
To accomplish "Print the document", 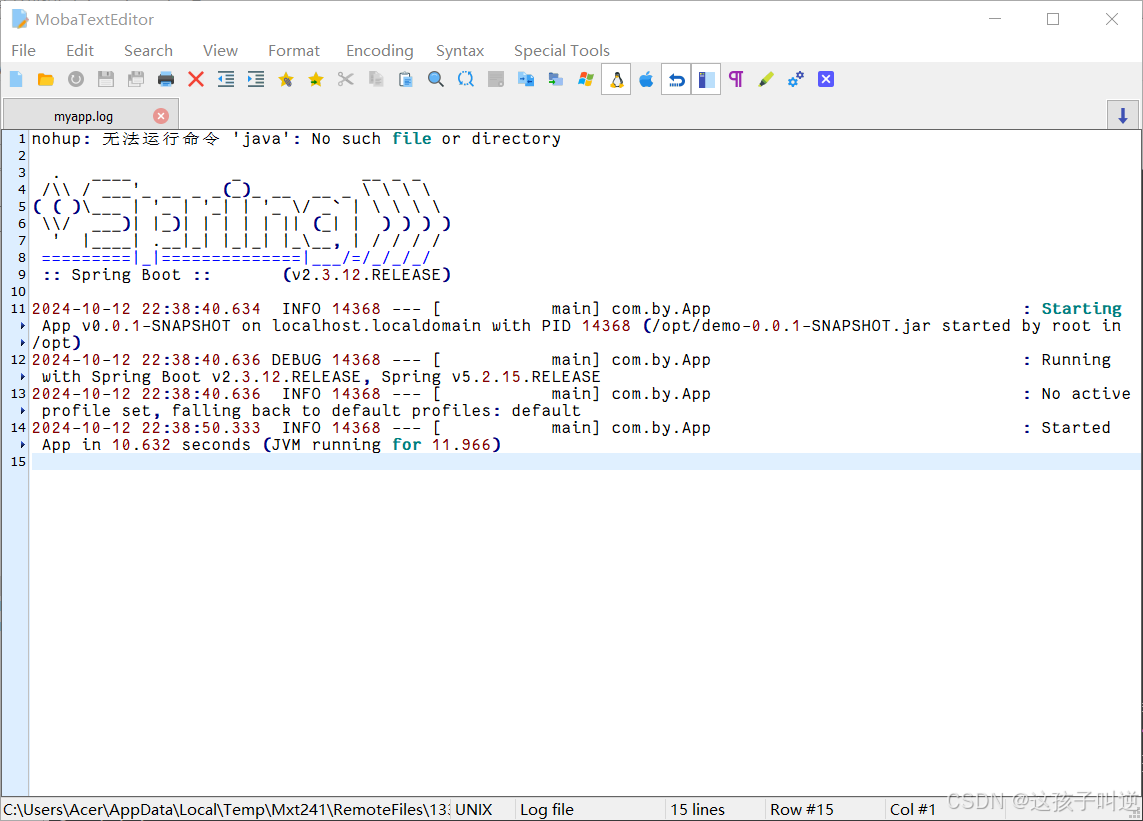I will point(165,79).
